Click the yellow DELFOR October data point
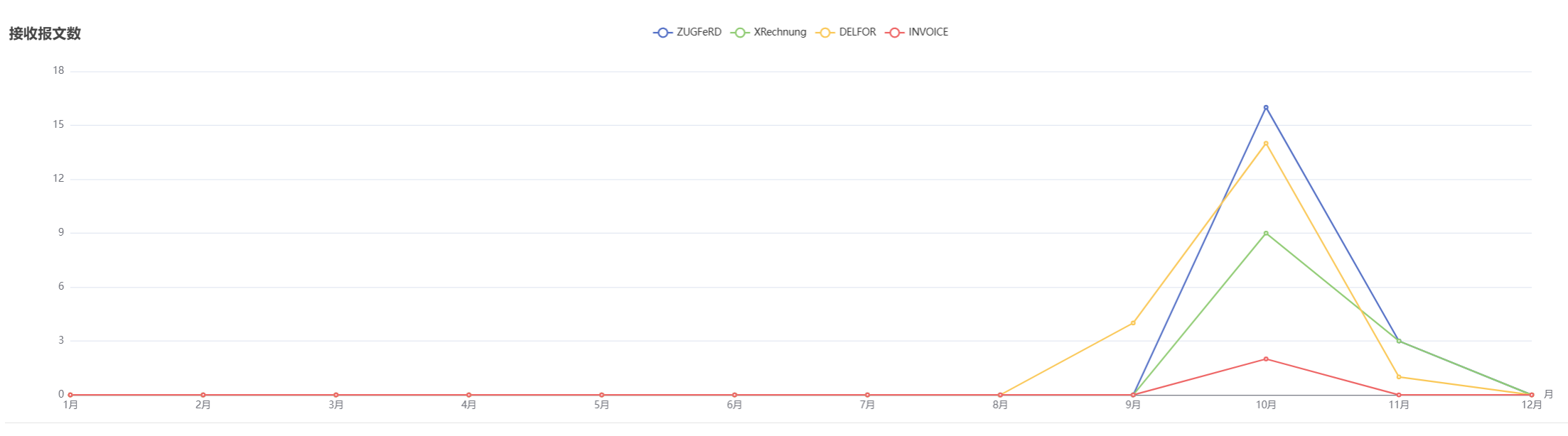Screen dimensions: 1568x436 coord(1266,143)
